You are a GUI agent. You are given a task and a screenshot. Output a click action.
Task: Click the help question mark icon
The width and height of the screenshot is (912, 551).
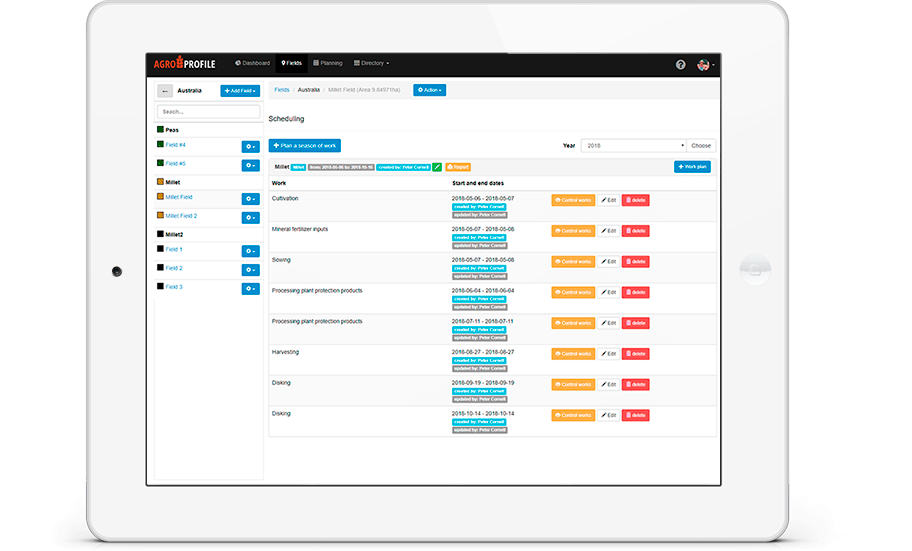681,64
